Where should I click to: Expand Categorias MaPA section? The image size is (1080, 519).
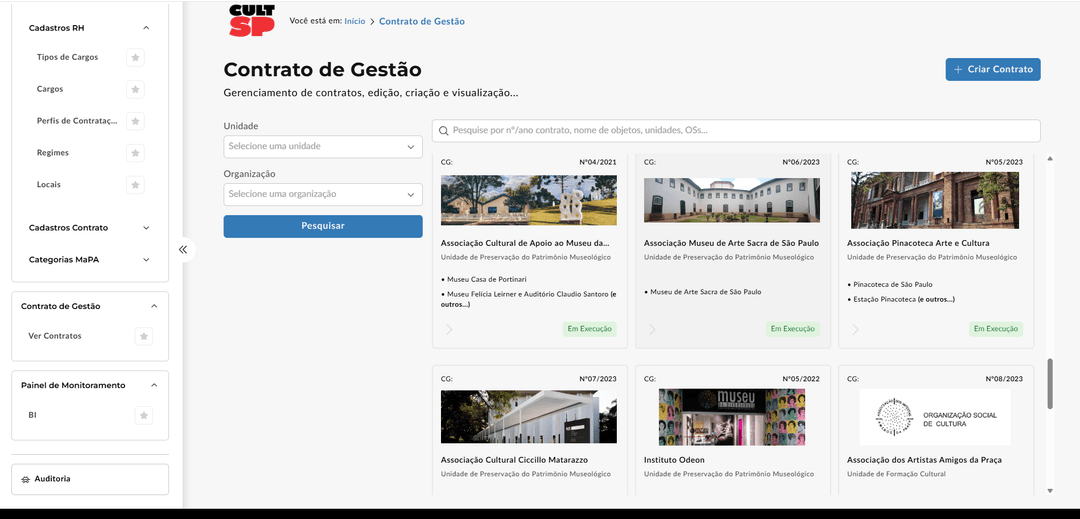146,260
